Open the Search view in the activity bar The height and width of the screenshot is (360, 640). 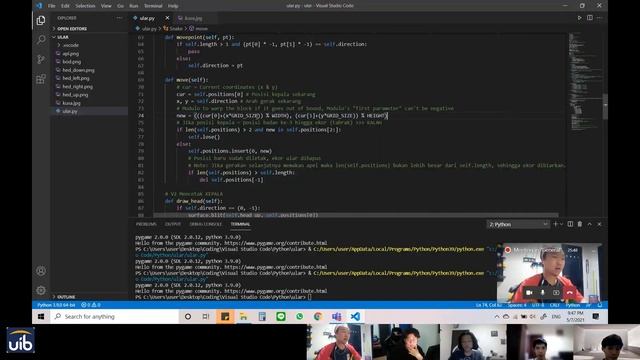click(41, 40)
